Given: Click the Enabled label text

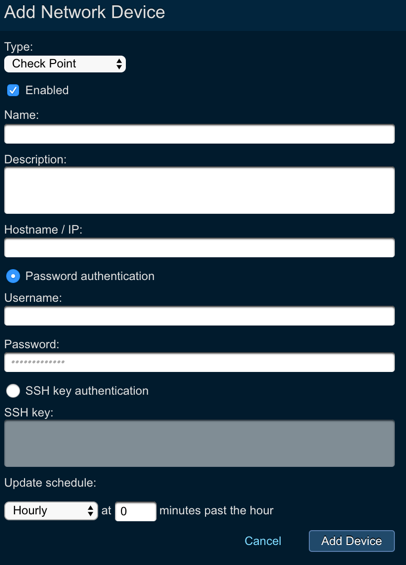Looking at the screenshot, I should point(47,90).
